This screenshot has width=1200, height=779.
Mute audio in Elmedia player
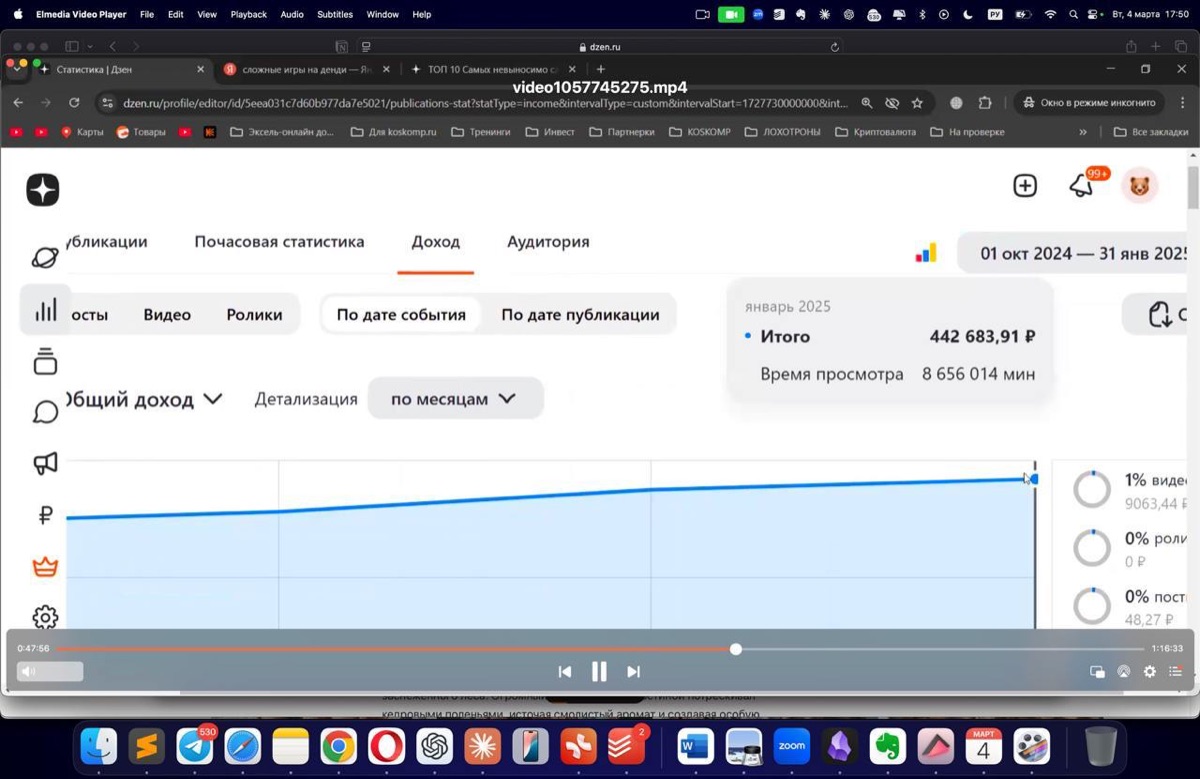(x=28, y=672)
